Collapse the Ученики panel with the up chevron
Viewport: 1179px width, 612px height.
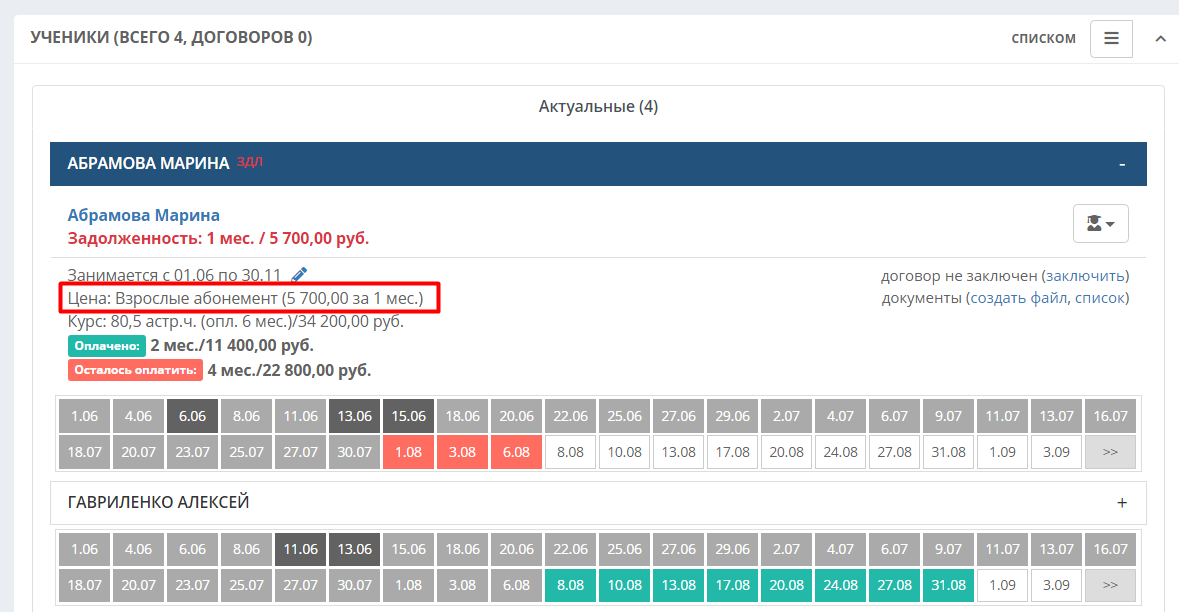(1160, 38)
